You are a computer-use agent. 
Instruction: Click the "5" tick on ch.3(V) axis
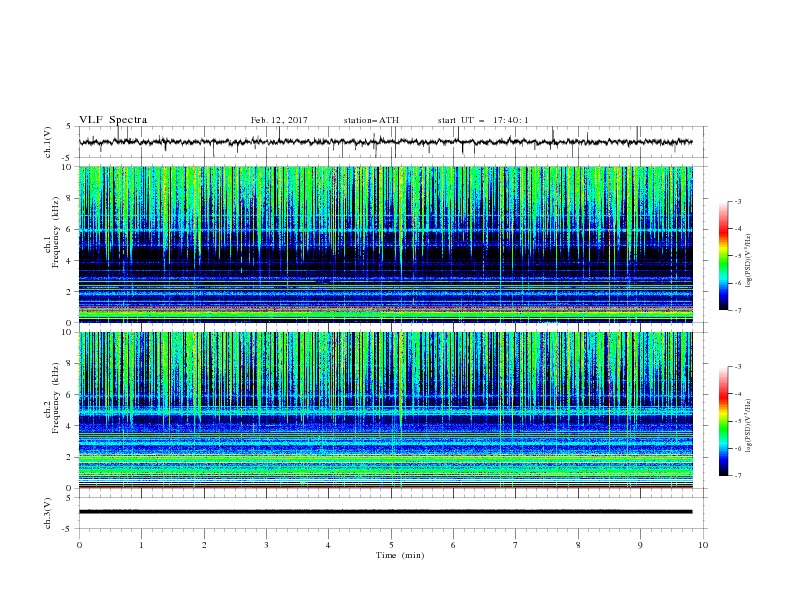pos(69,498)
